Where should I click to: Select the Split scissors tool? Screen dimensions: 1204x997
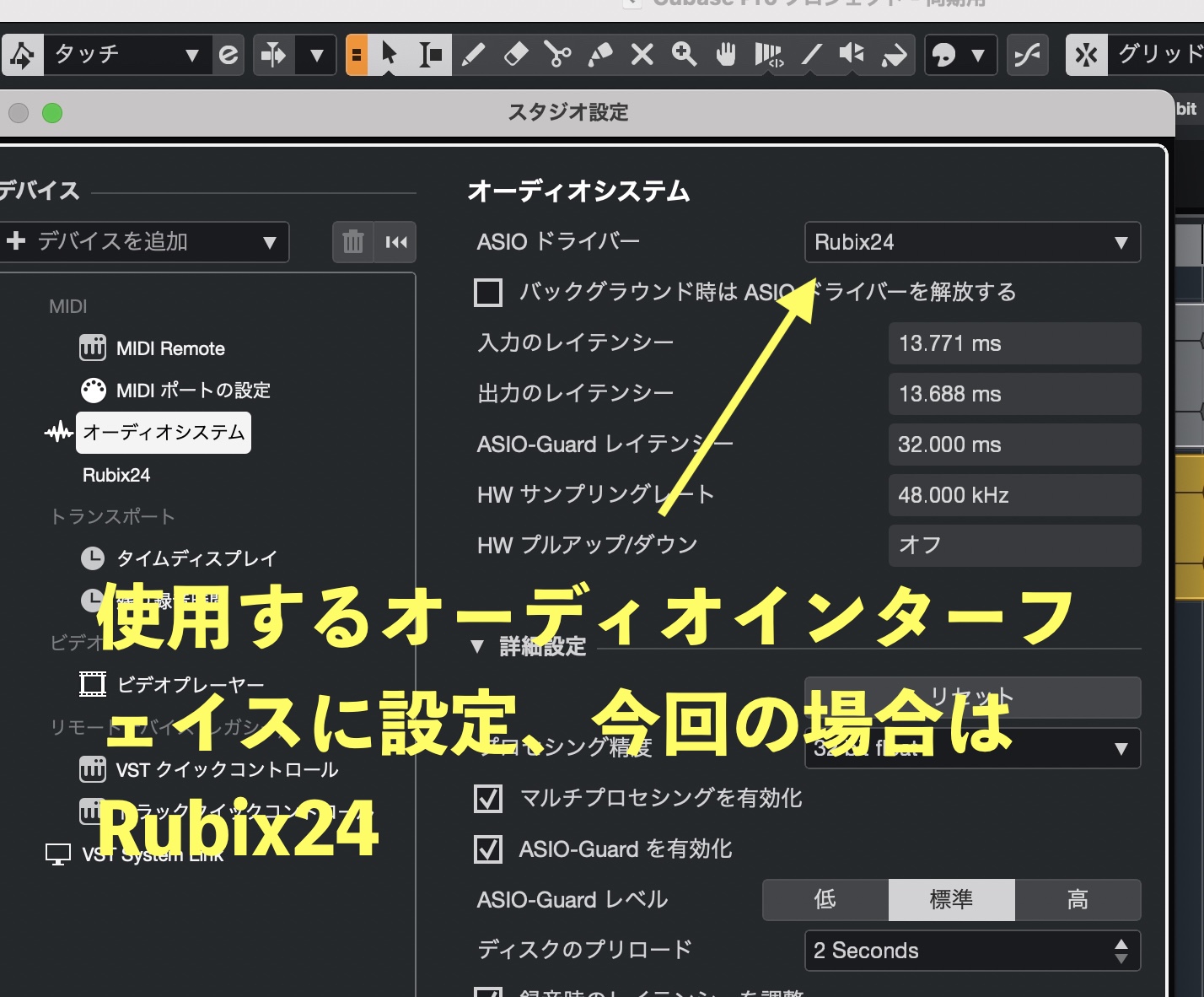pyautogui.click(x=557, y=55)
